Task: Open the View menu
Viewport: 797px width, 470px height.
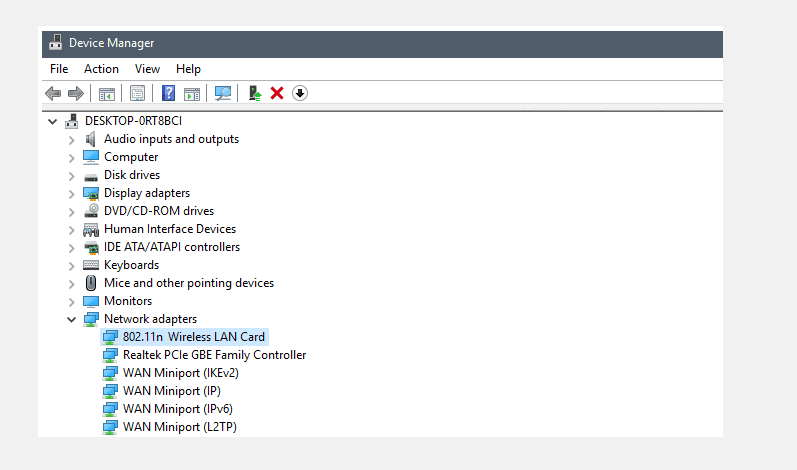Action: click(147, 69)
